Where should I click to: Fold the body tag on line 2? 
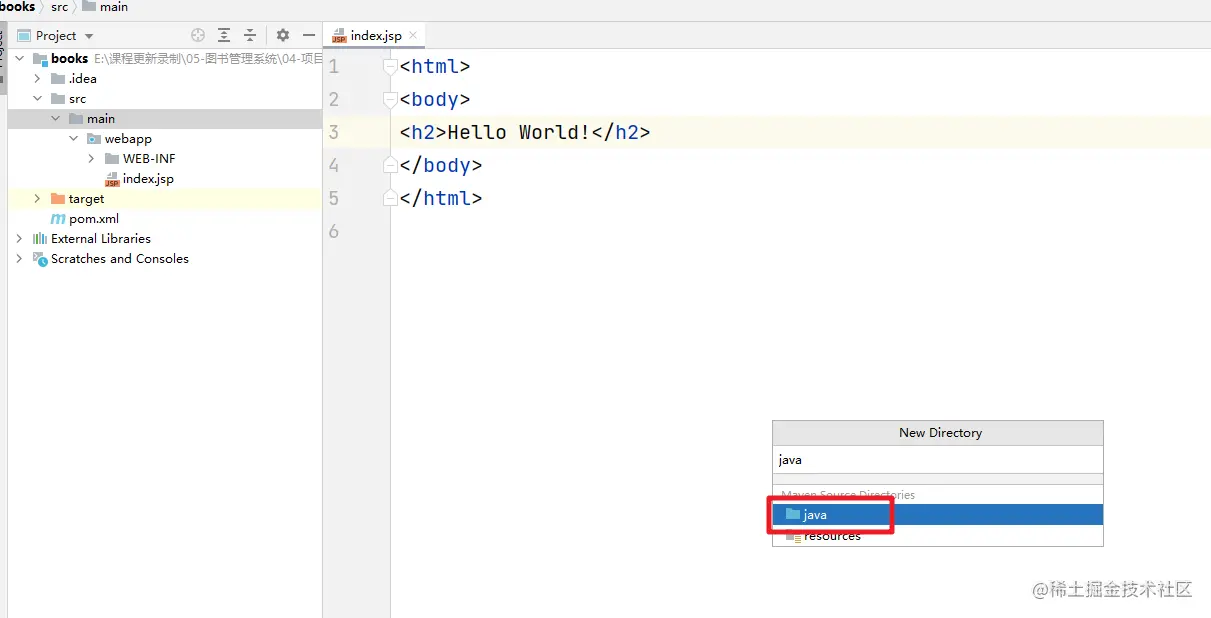coord(391,100)
